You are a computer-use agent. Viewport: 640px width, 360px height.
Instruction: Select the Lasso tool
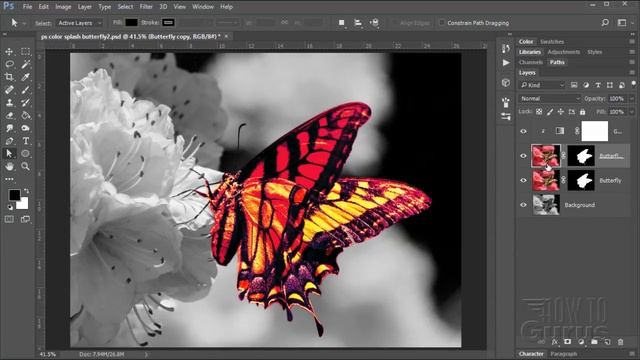[9, 64]
